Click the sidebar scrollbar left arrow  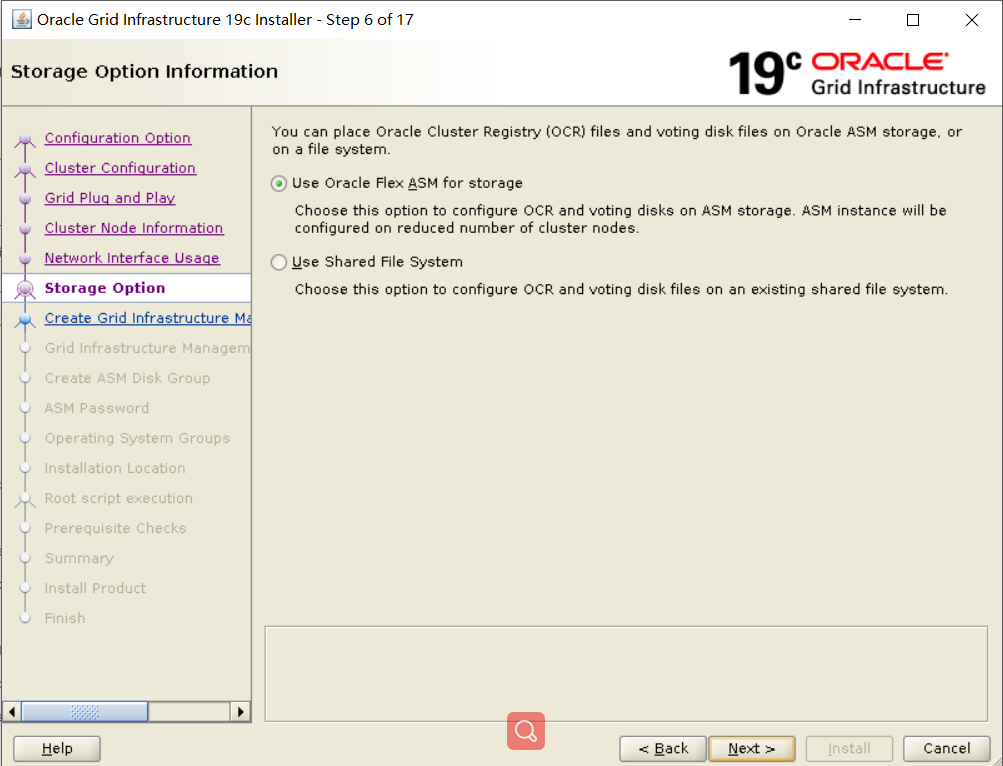pos(12,712)
